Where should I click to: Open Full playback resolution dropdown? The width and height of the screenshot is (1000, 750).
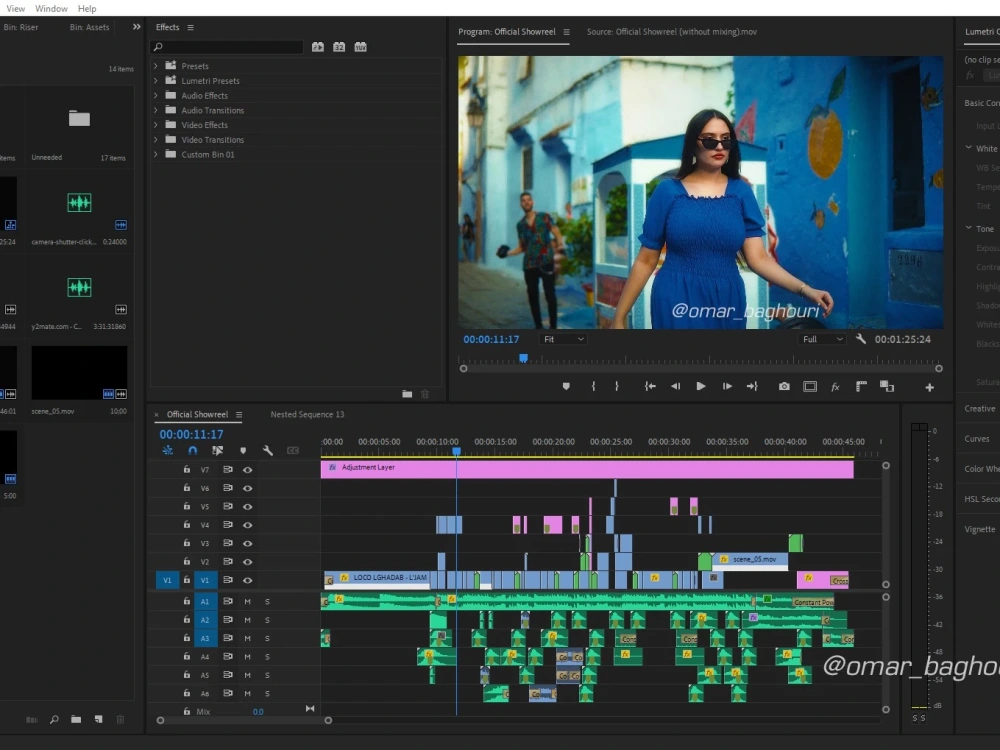point(822,339)
